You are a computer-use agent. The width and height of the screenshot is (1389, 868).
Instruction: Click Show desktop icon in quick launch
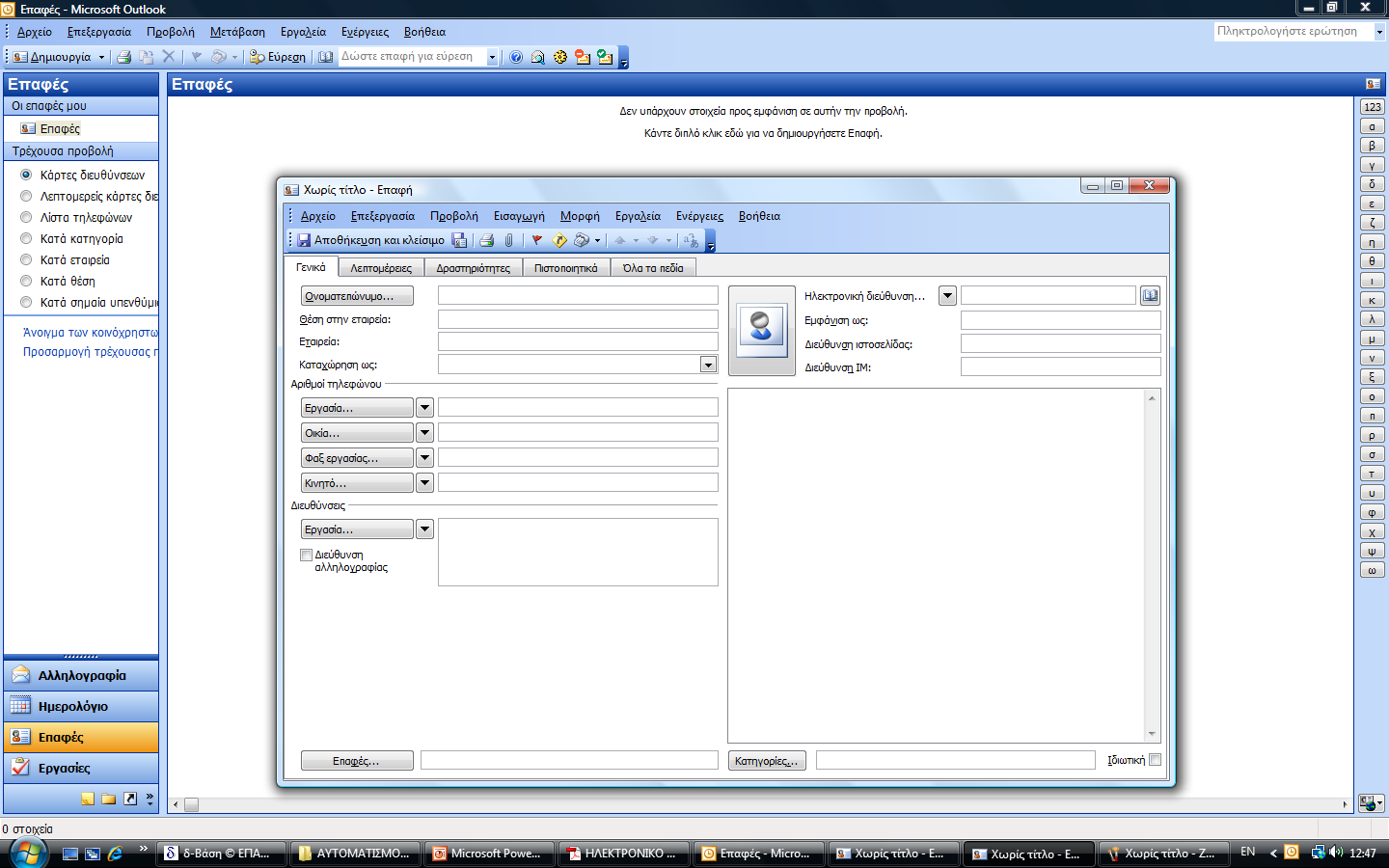70,854
